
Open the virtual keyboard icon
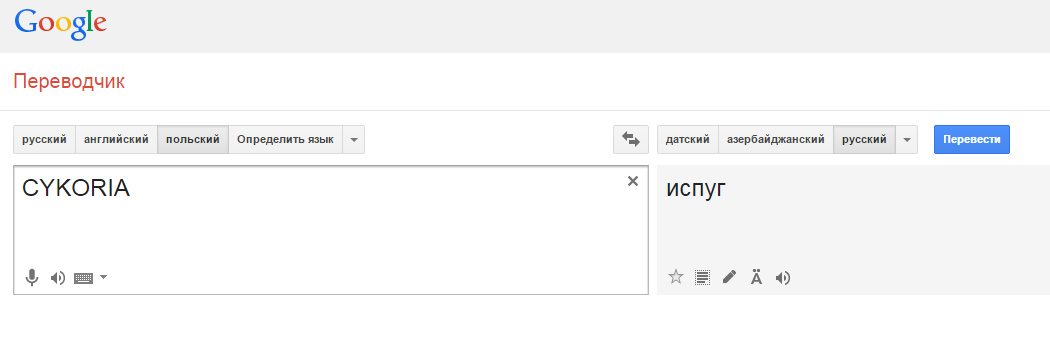pos(84,278)
